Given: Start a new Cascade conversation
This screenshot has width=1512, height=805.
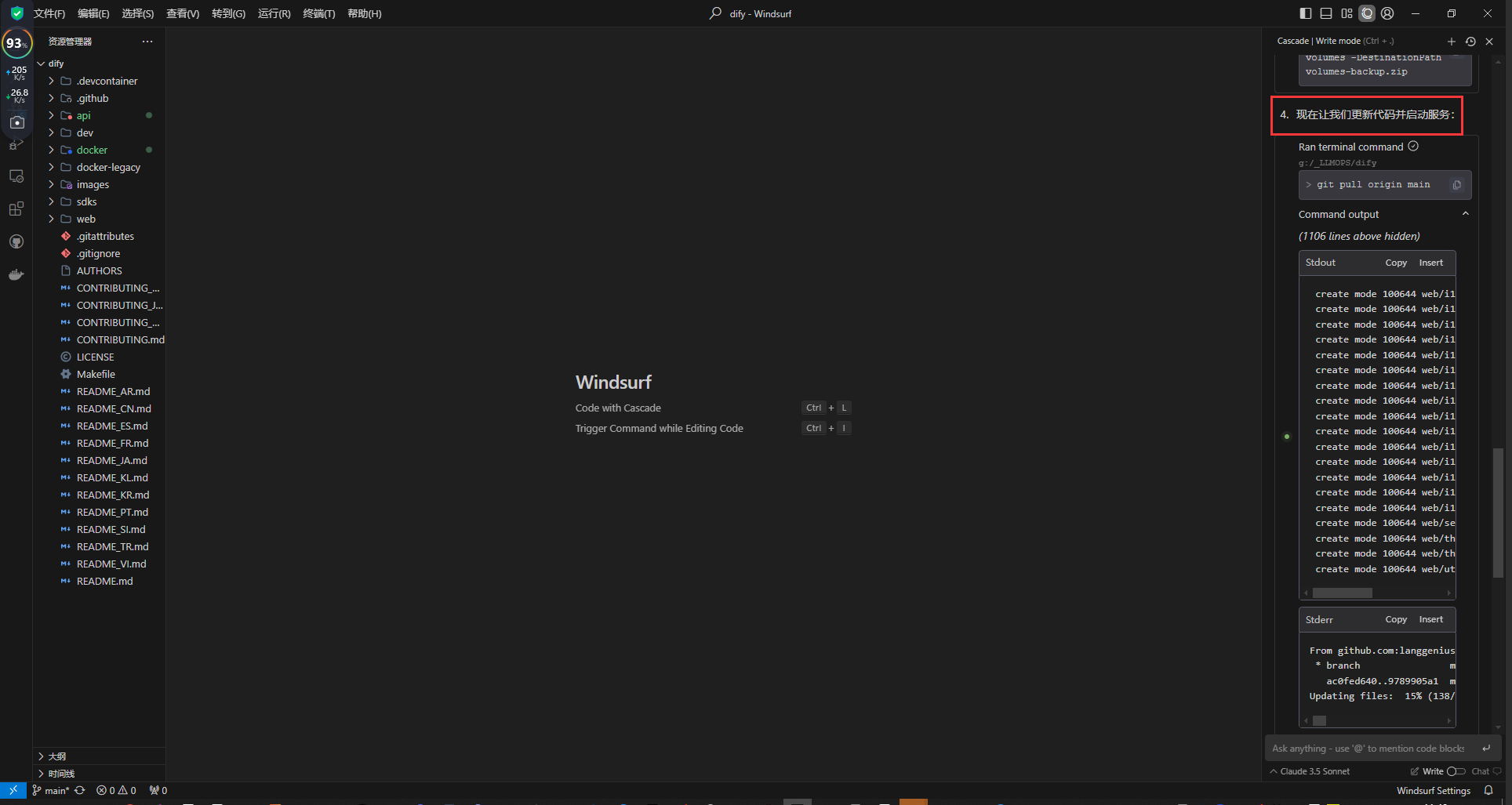Looking at the screenshot, I should point(1451,42).
